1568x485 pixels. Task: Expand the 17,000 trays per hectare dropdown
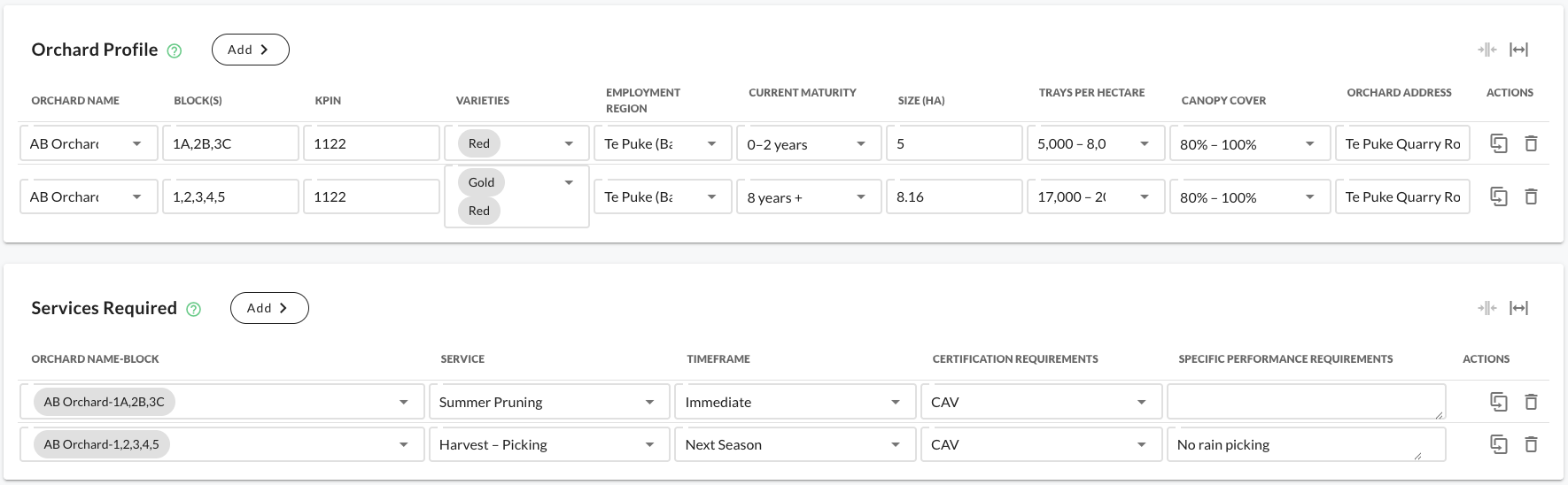pos(1145,197)
